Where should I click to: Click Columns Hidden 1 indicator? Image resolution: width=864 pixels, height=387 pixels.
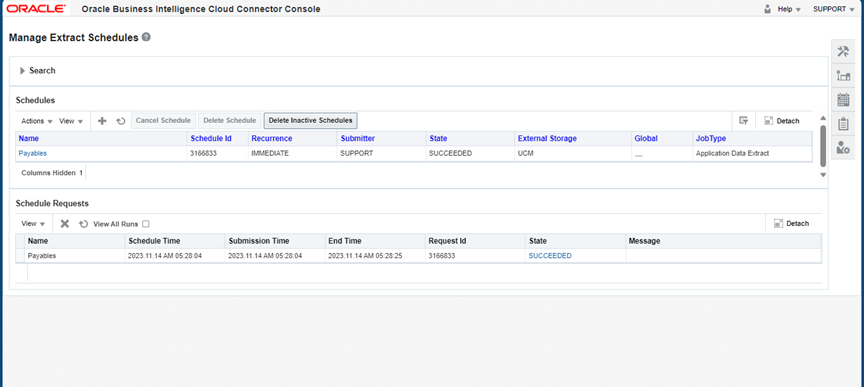click(x=52, y=173)
